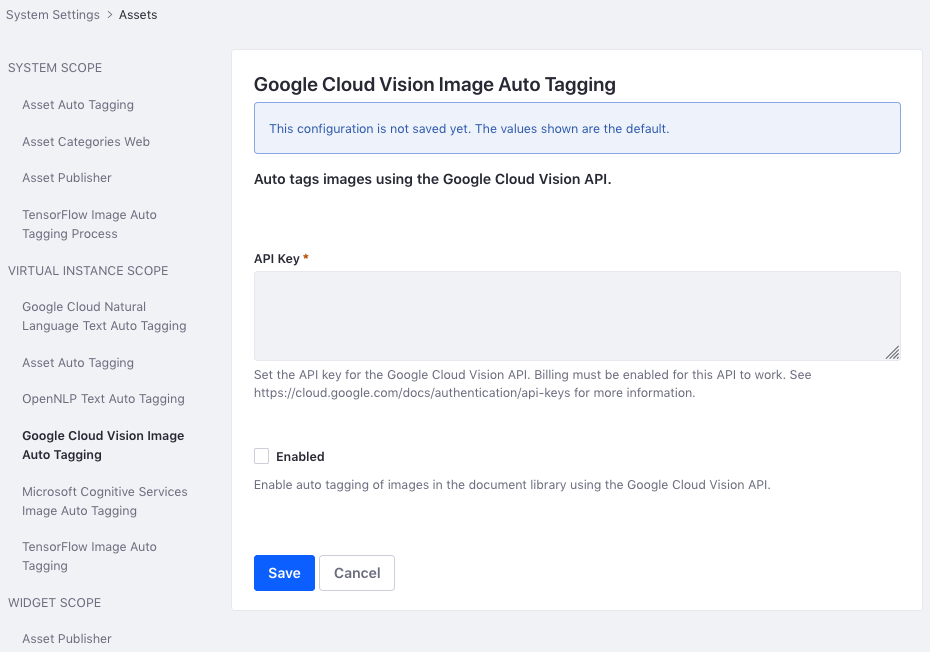Click the 'Set the API key' help text

click(532, 384)
